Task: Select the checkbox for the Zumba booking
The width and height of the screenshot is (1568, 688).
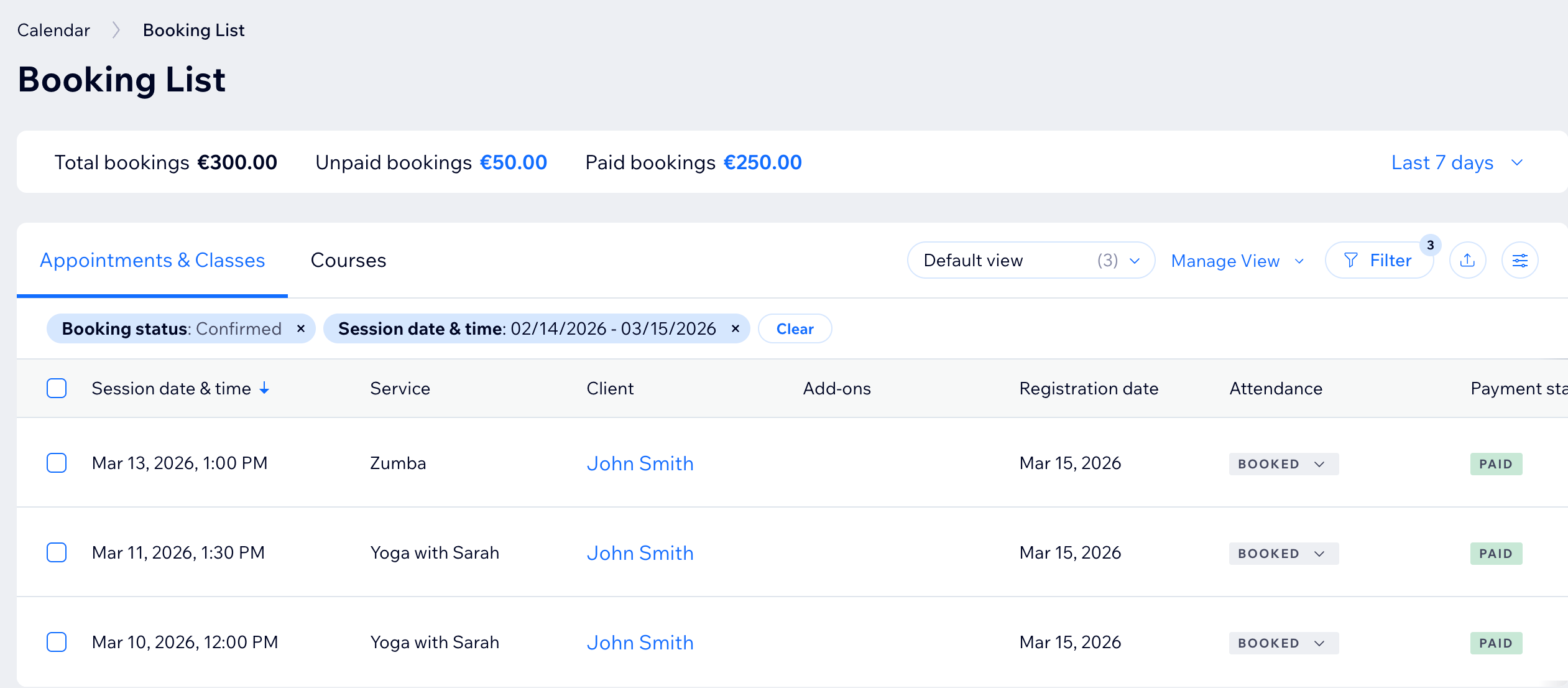Action: tap(57, 463)
